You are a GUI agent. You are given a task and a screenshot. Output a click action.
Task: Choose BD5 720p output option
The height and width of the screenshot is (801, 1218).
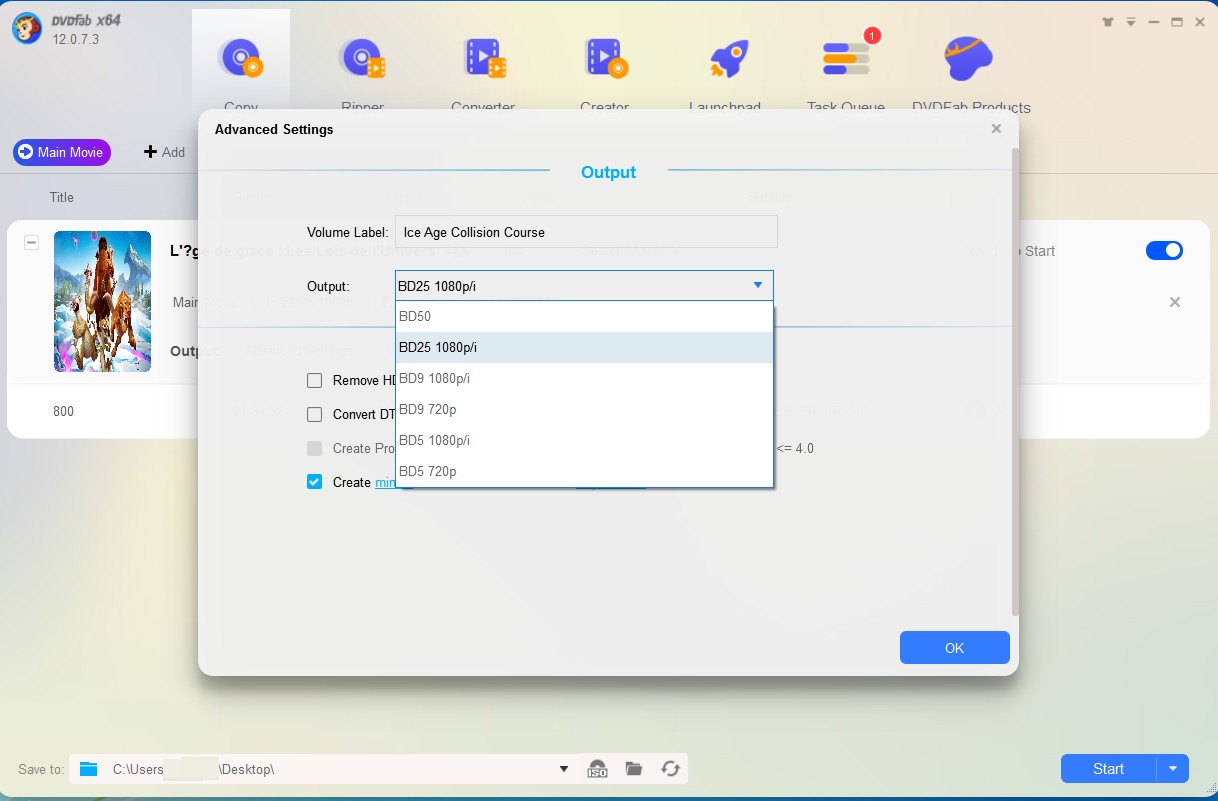click(x=584, y=471)
